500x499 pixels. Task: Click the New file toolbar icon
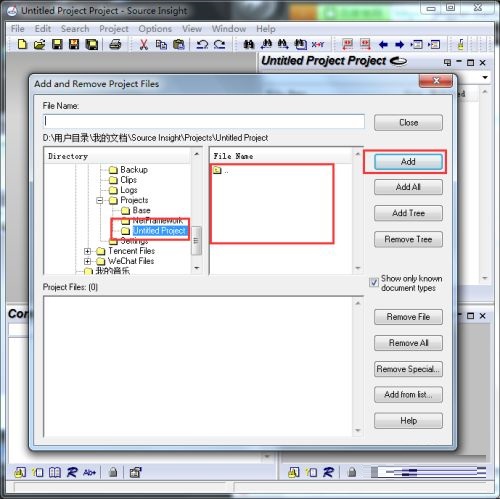click(x=22, y=44)
